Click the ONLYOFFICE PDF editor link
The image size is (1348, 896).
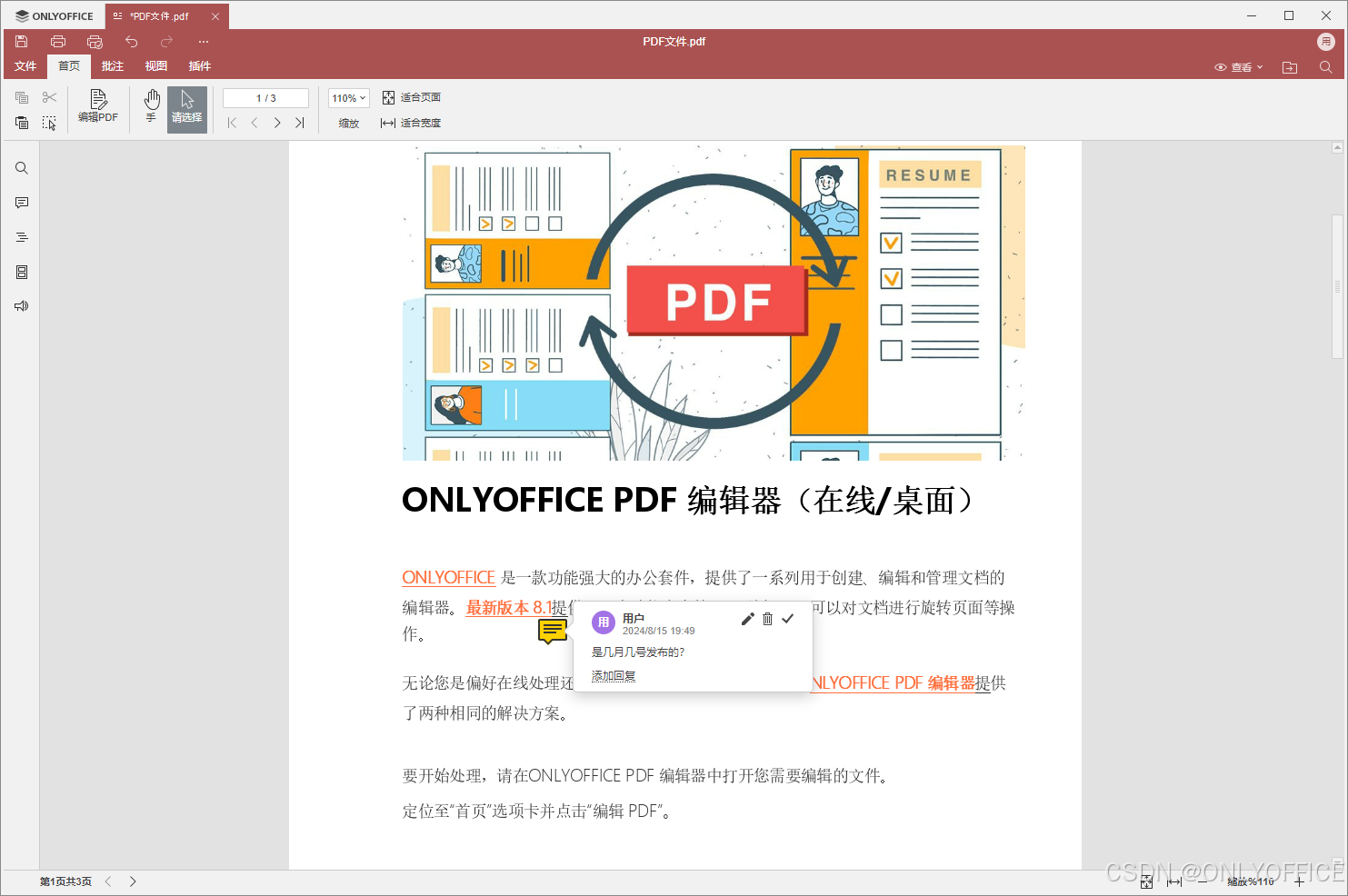(893, 683)
